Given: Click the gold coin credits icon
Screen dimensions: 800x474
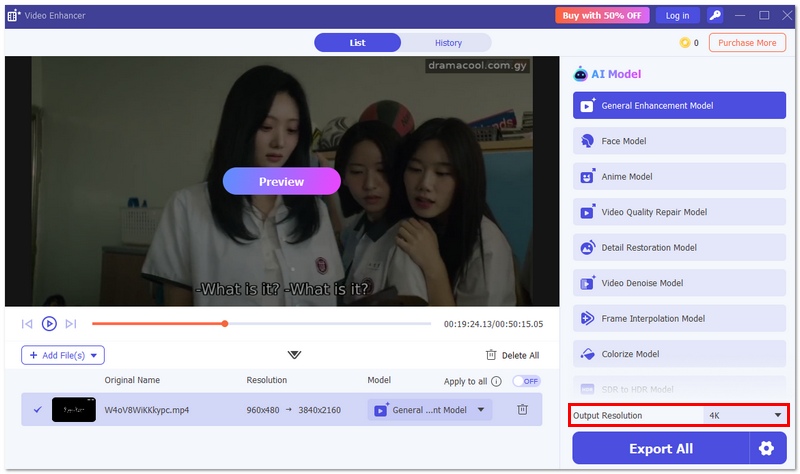Looking at the screenshot, I should (685, 43).
